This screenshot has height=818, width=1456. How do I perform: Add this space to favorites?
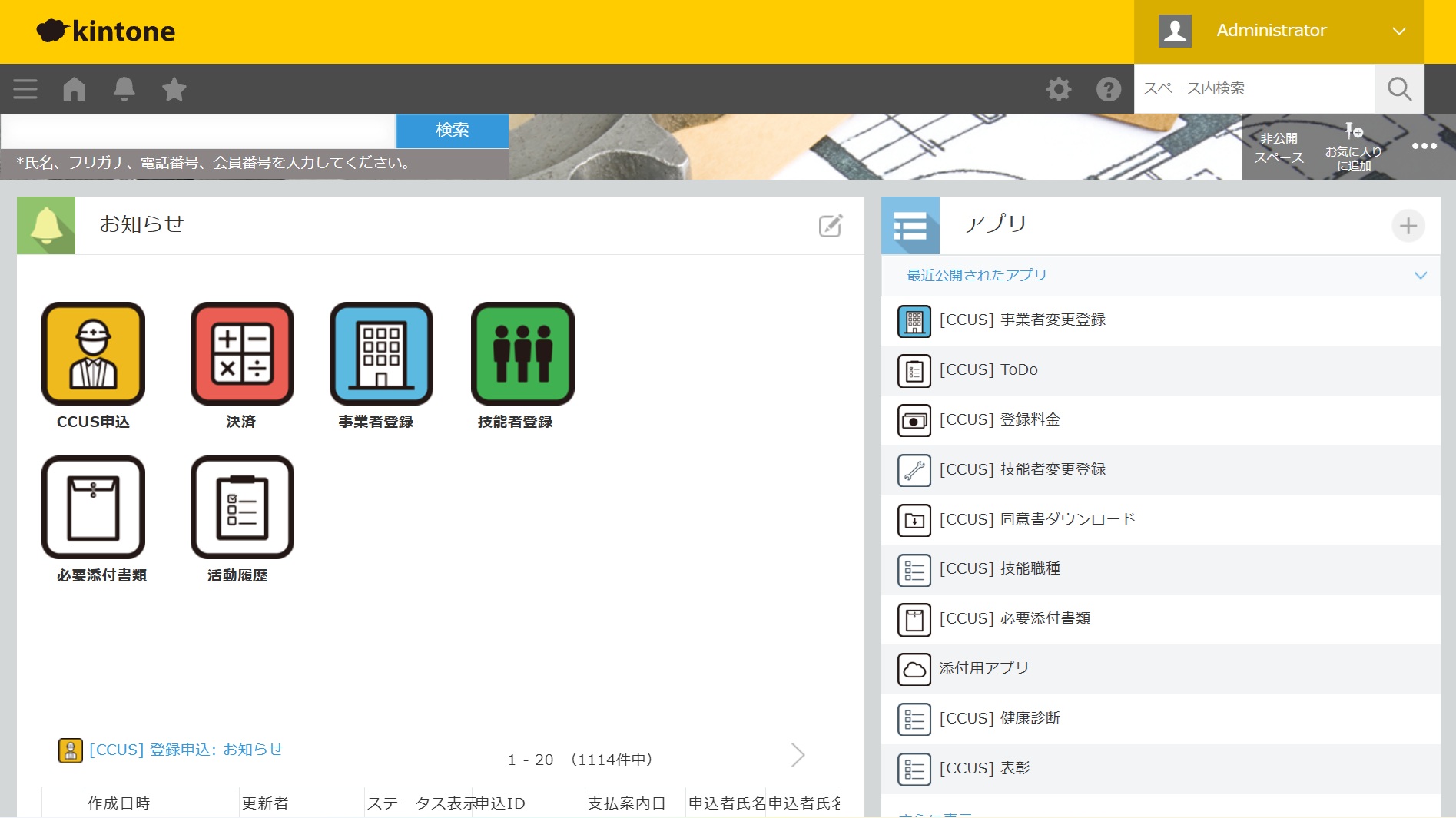1353,147
